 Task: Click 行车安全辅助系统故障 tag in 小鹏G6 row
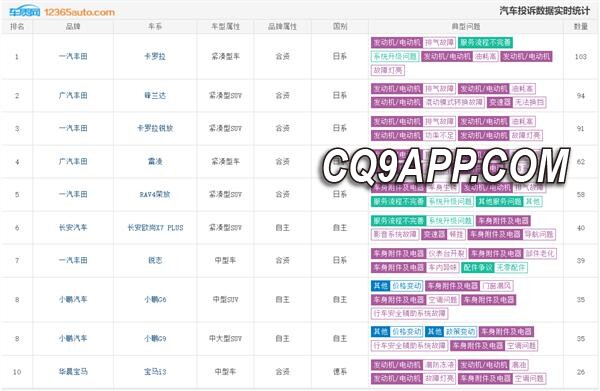coord(409,313)
